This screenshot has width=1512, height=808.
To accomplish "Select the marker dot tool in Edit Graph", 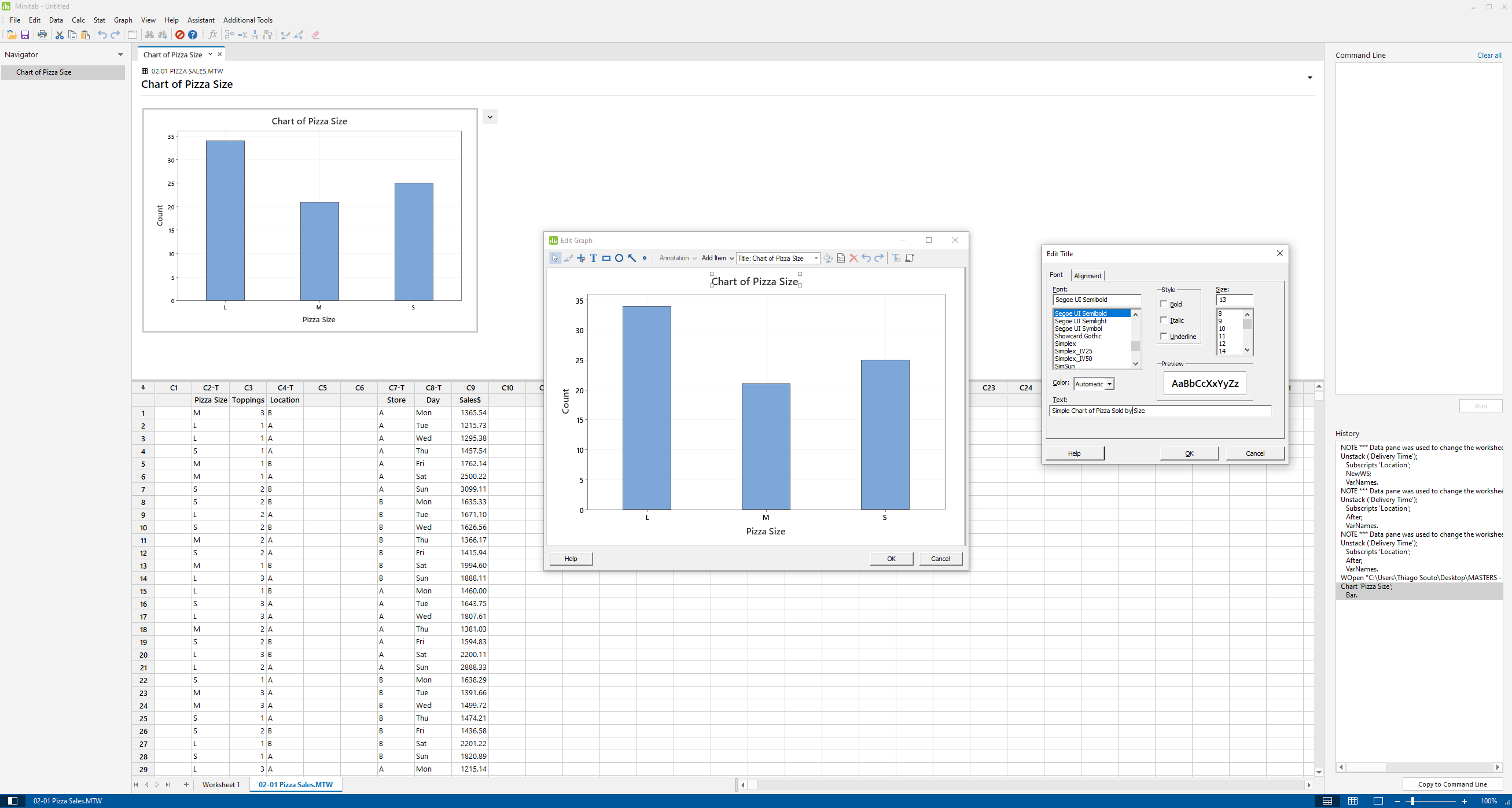I will point(645,258).
